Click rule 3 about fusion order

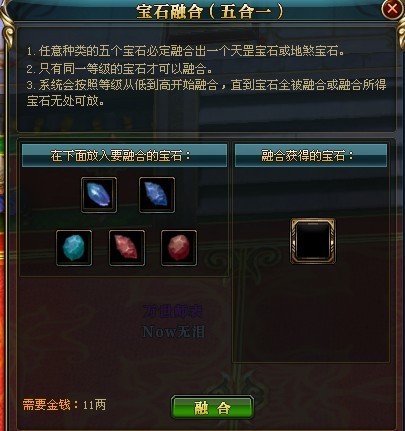tap(207, 92)
